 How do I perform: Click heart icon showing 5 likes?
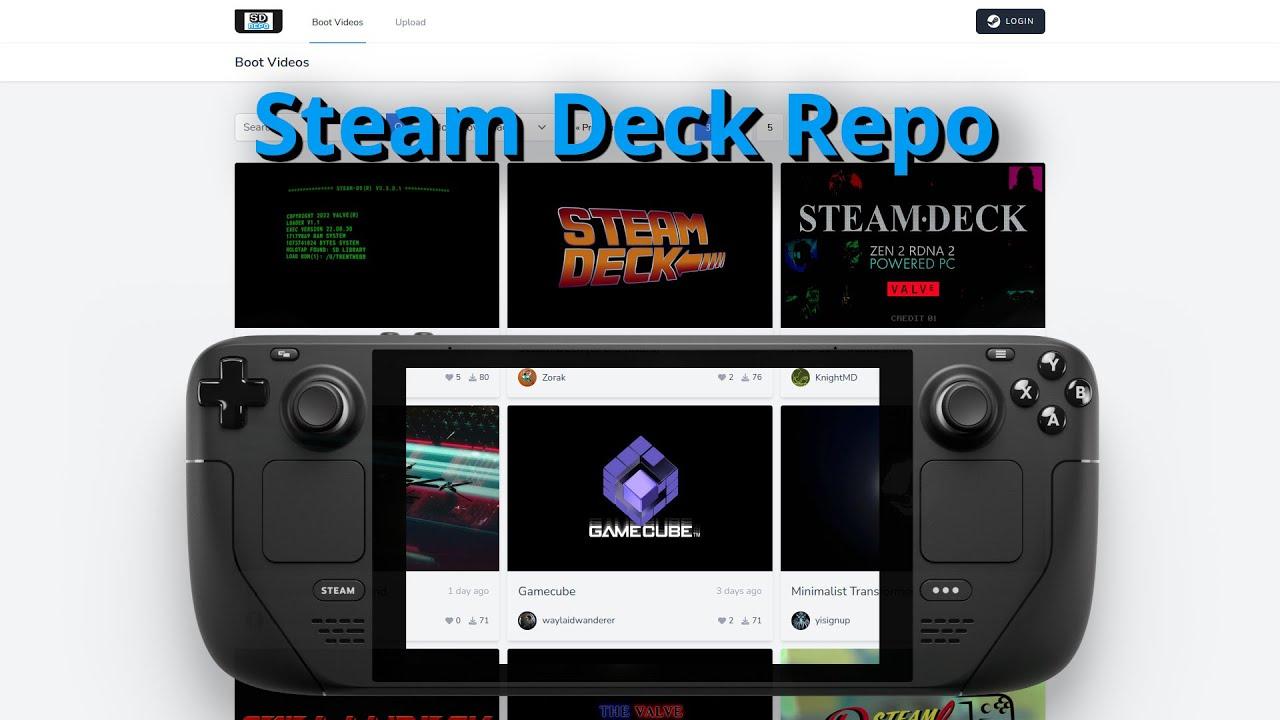point(448,378)
